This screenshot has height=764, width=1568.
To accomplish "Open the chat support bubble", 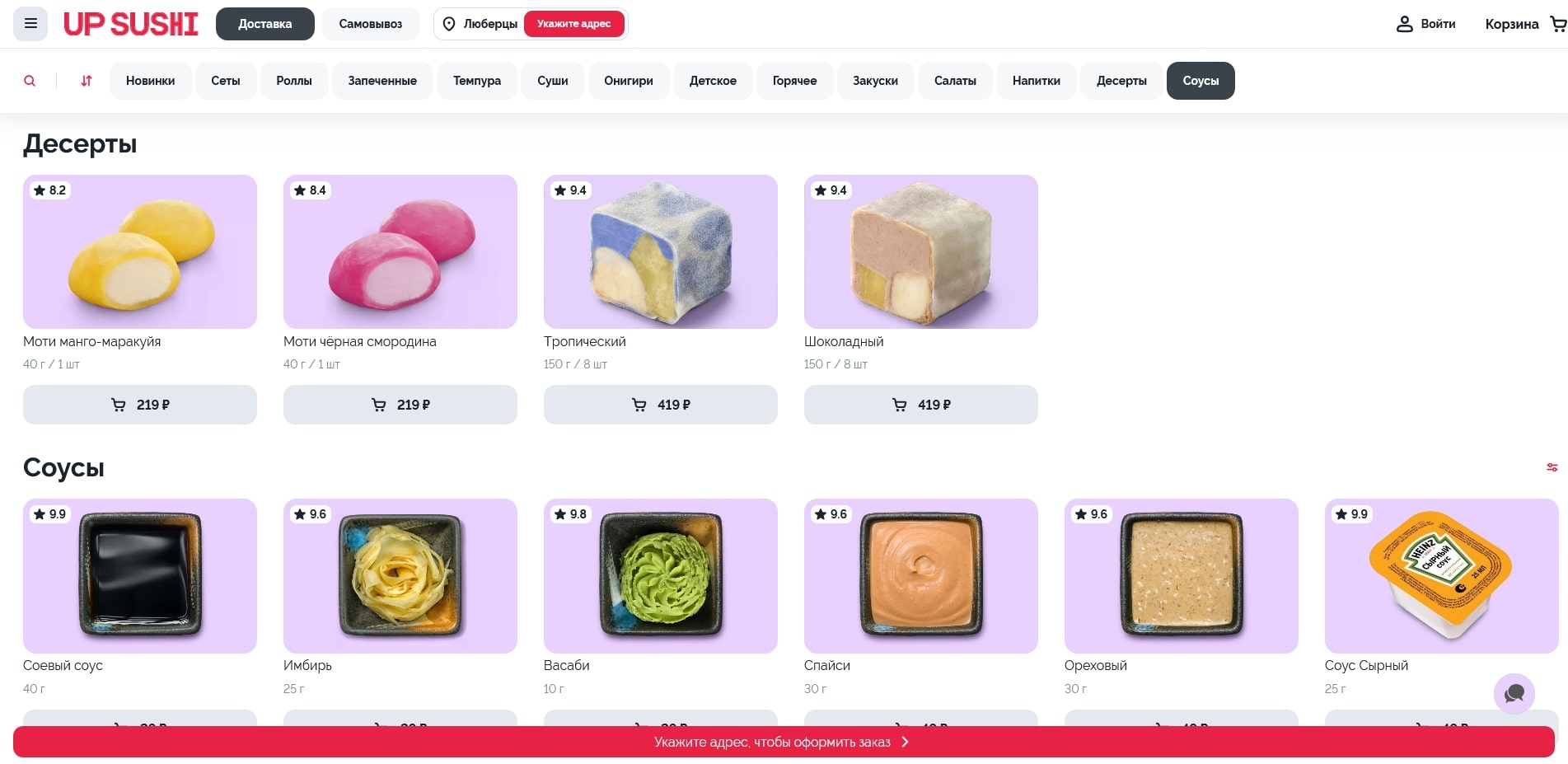I will tap(1514, 694).
